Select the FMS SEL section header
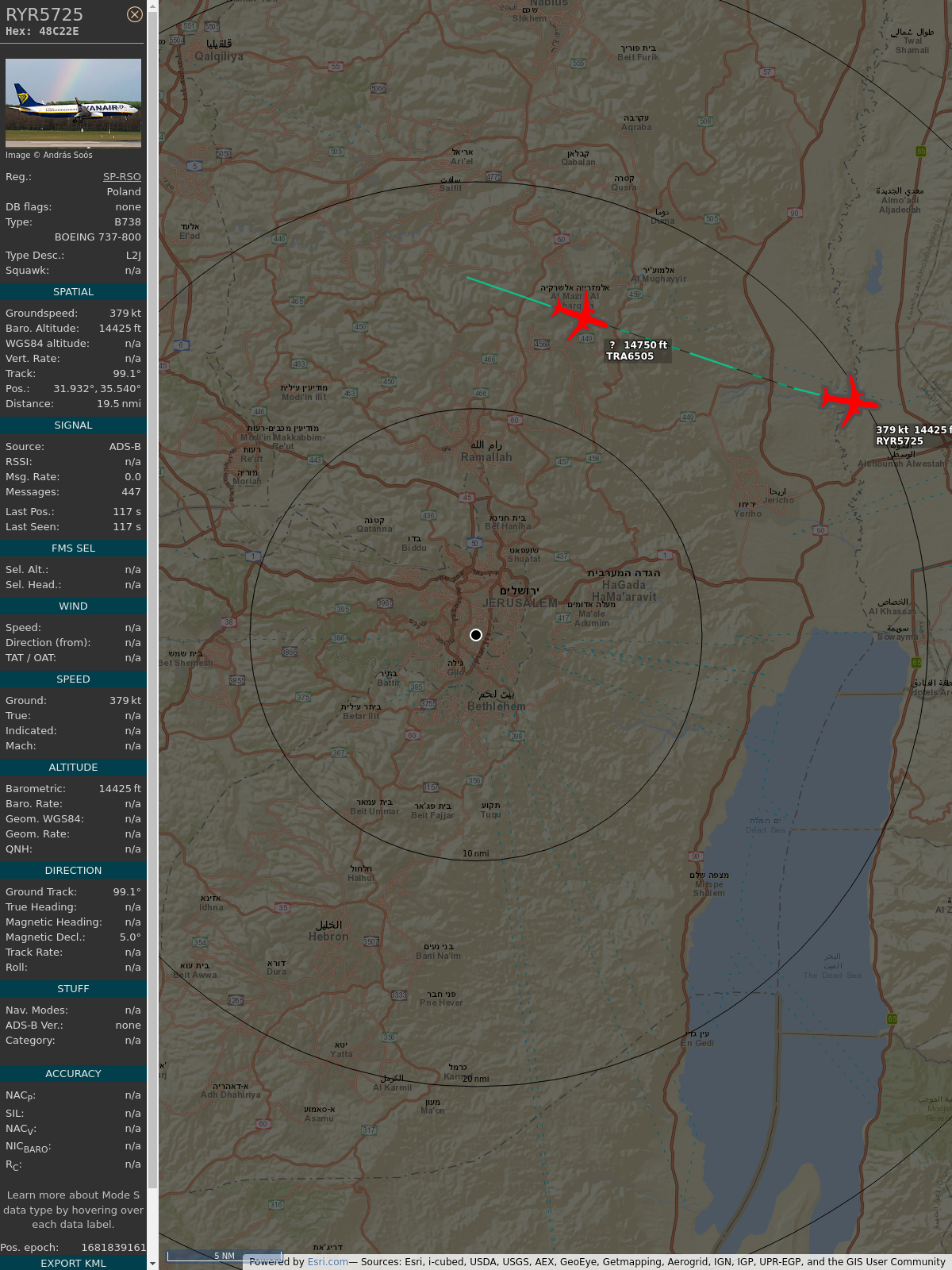The image size is (952, 1270). pyautogui.click(x=73, y=548)
